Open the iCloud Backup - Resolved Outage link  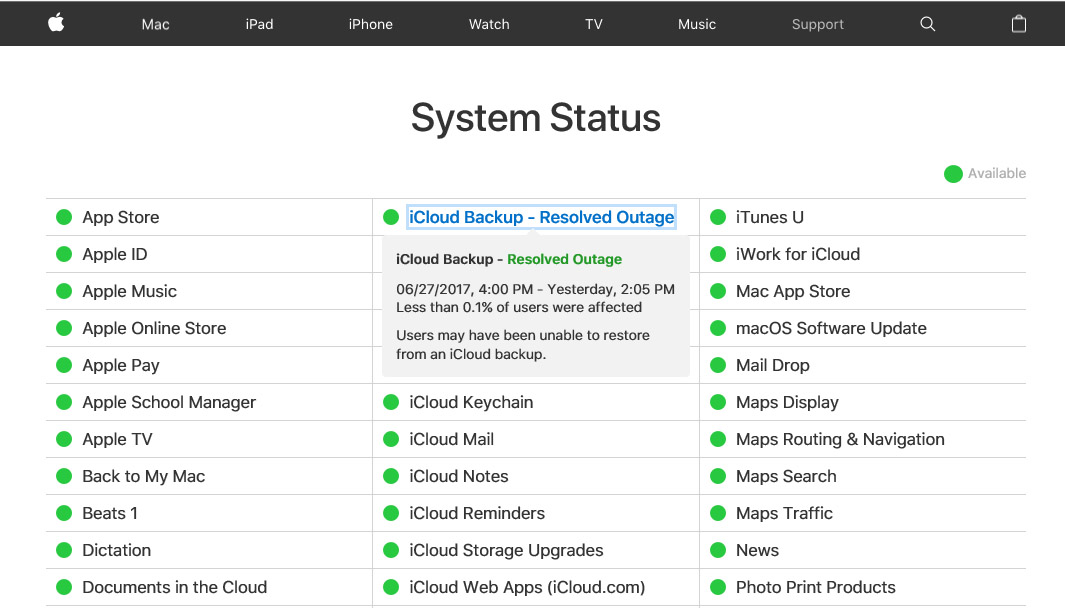point(541,217)
